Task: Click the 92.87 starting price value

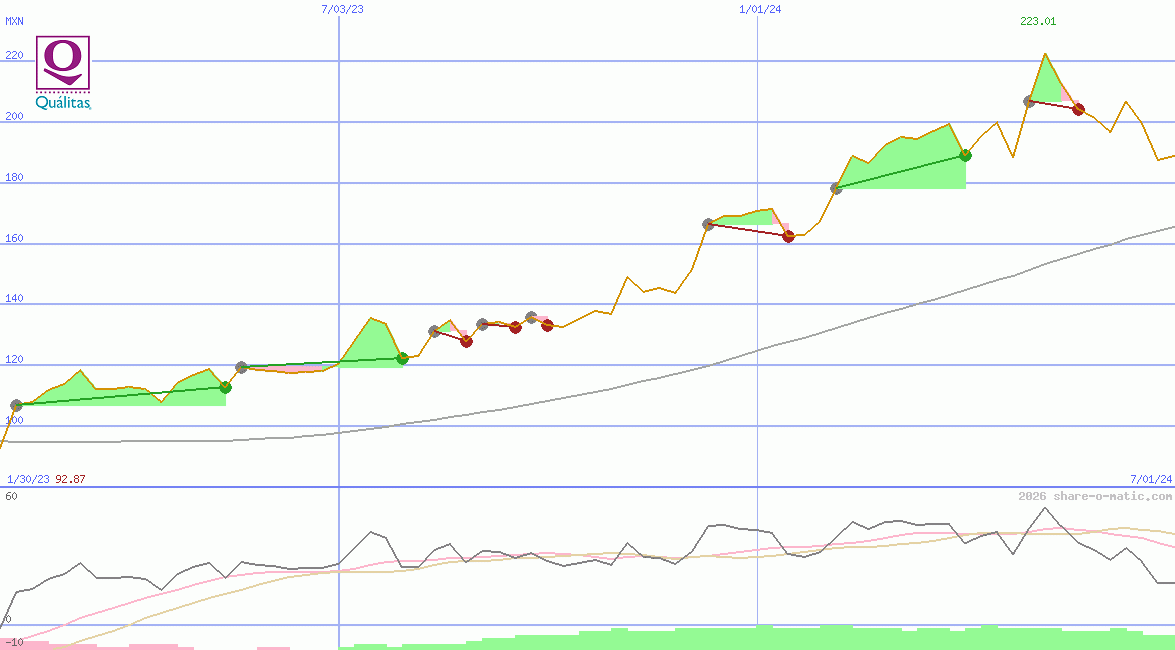Action: tap(70, 479)
